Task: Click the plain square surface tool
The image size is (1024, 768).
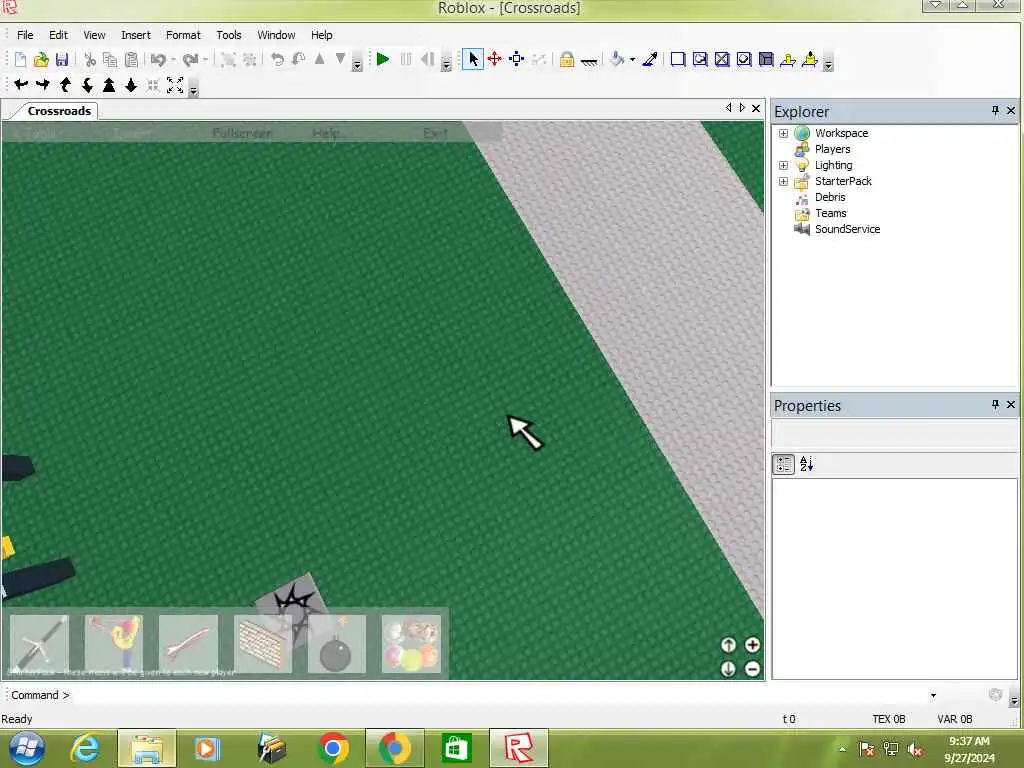Action: click(678, 59)
